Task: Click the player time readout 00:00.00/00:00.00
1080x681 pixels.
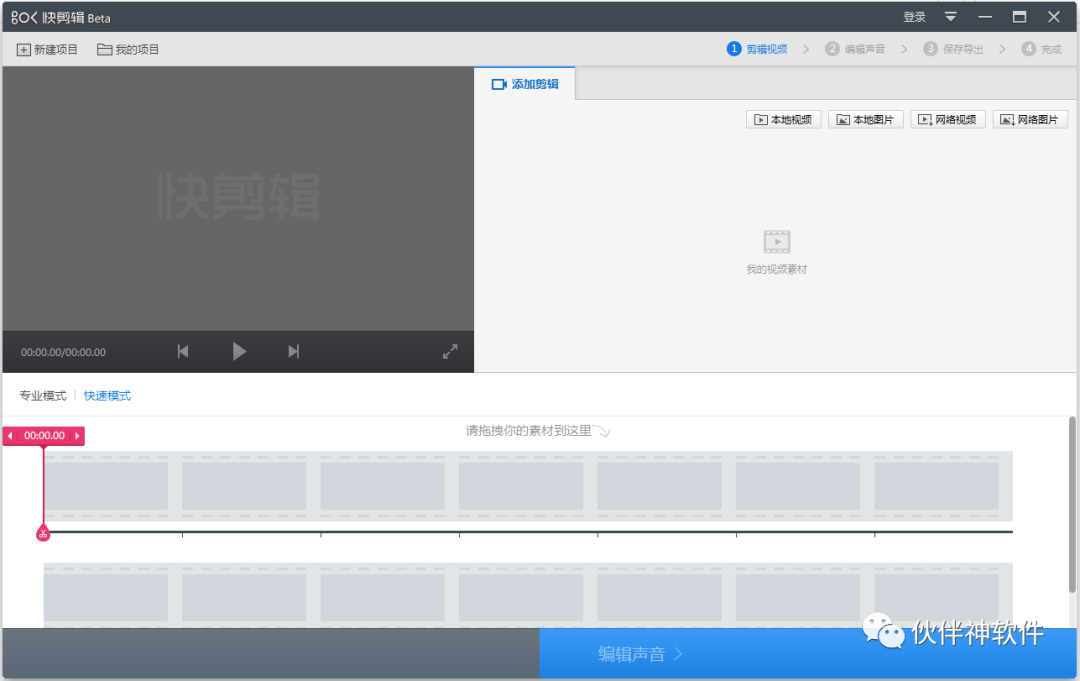Action: click(63, 353)
